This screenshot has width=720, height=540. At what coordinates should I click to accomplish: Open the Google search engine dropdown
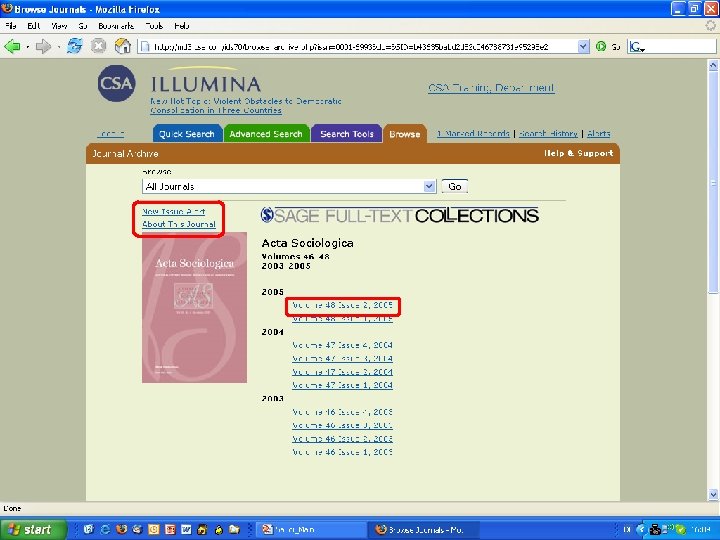tap(637, 46)
